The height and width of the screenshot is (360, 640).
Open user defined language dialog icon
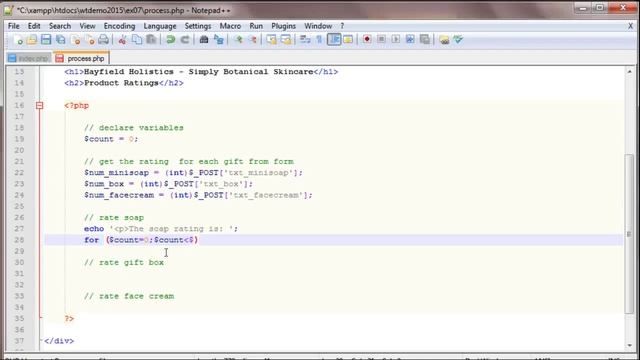pyautogui.click(x=348, y=40)
